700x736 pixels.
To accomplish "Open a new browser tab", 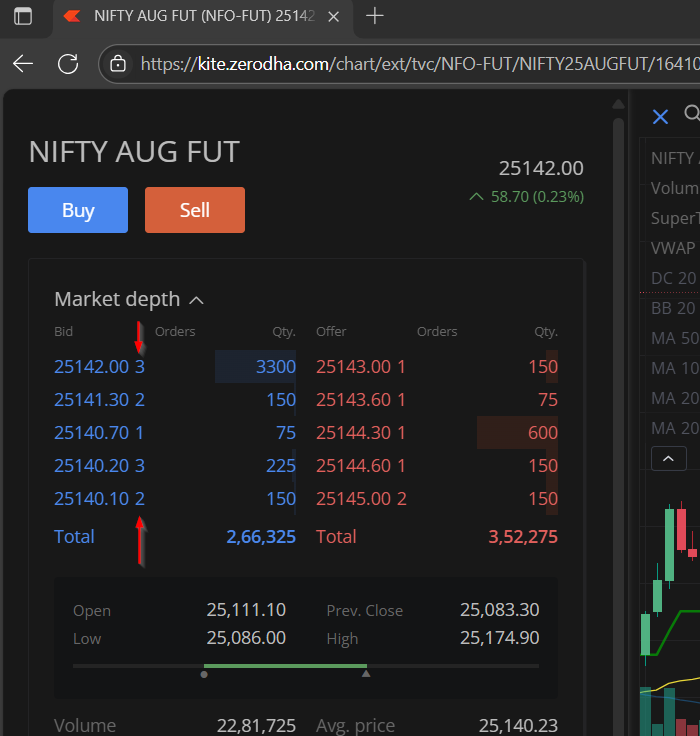I will 375,16.
